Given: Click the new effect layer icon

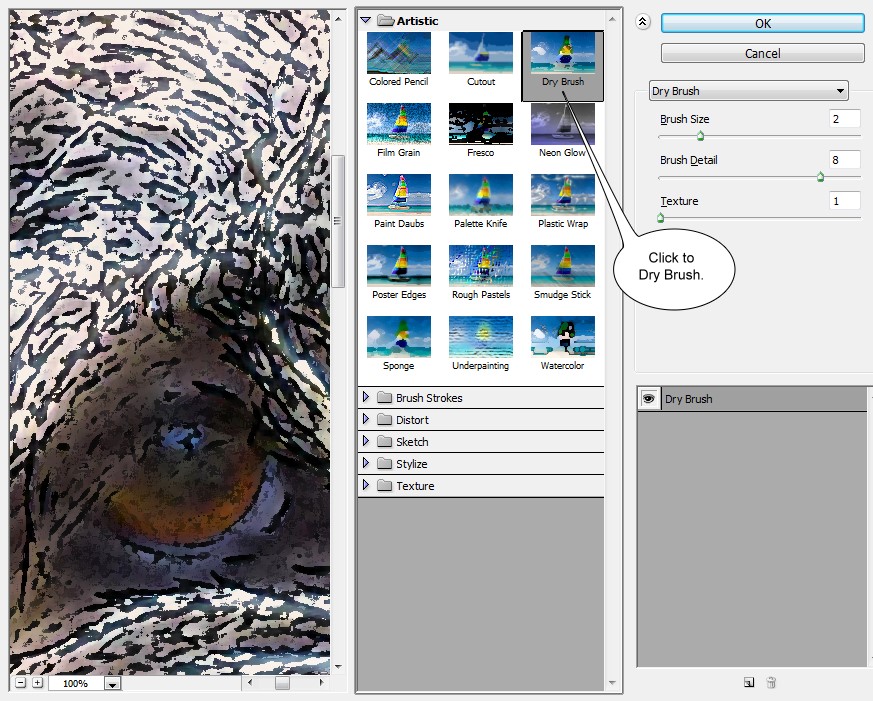Looking at the screenshot, I should click(x=748, y=683).
